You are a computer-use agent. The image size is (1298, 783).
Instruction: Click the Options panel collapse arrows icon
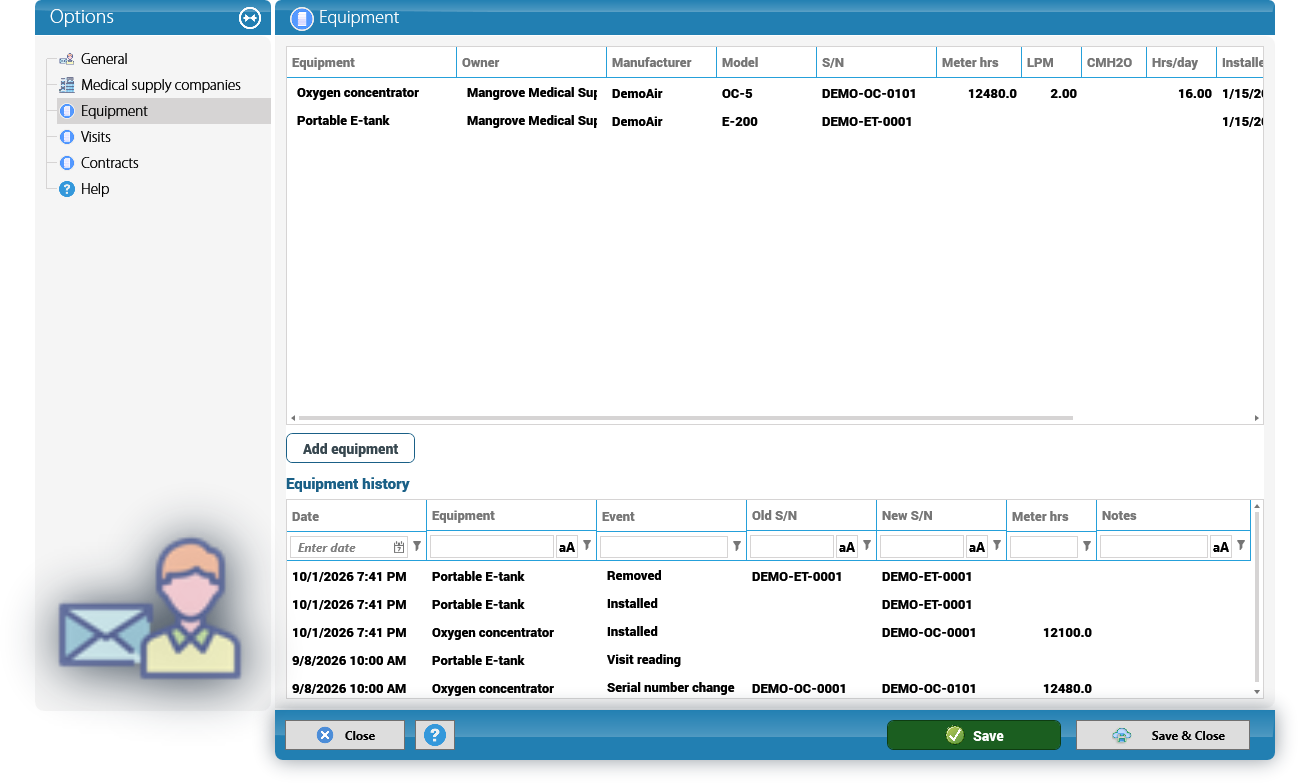(x=250, y=18)
